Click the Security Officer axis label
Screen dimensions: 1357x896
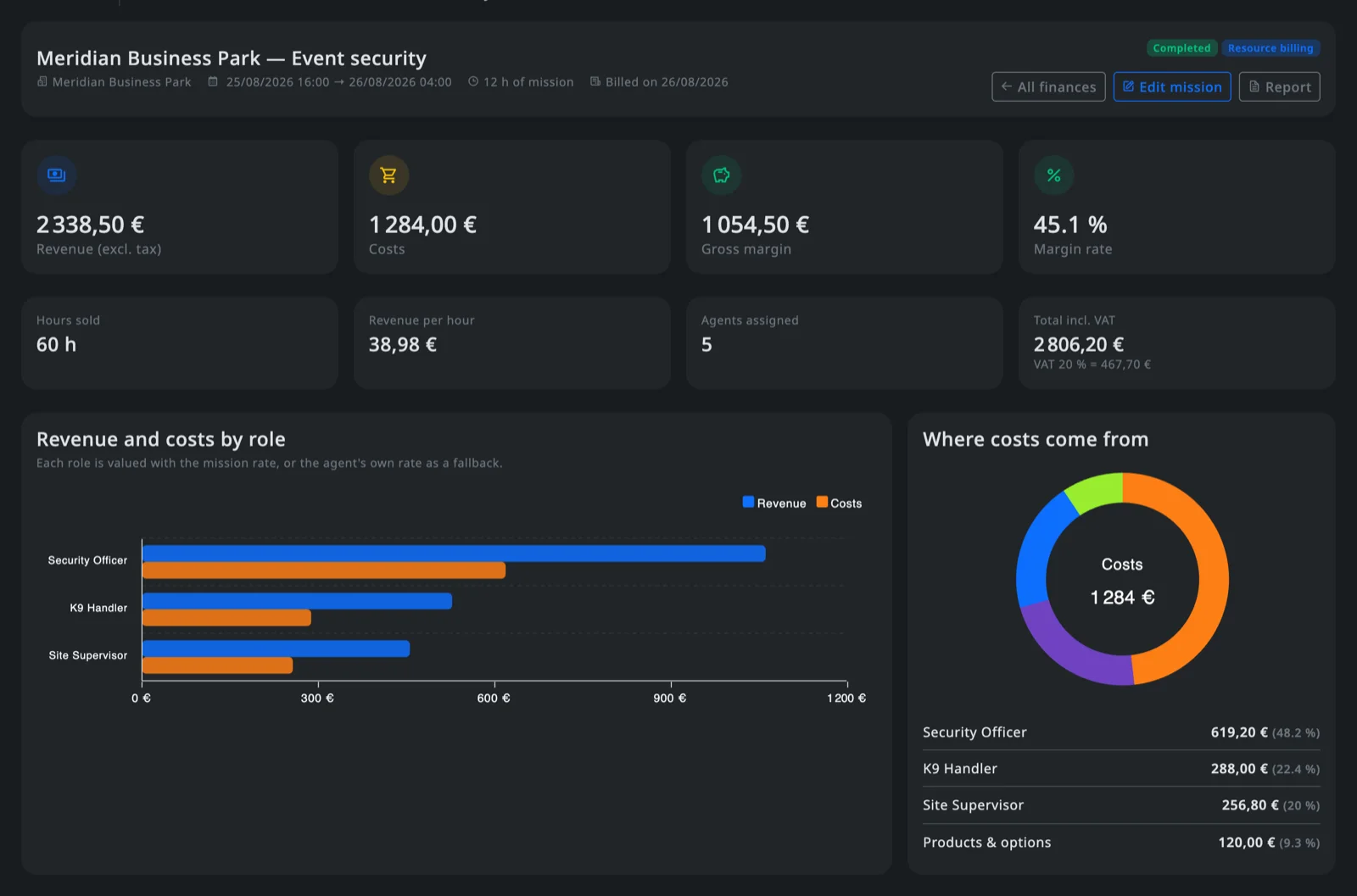pos(87,560)
